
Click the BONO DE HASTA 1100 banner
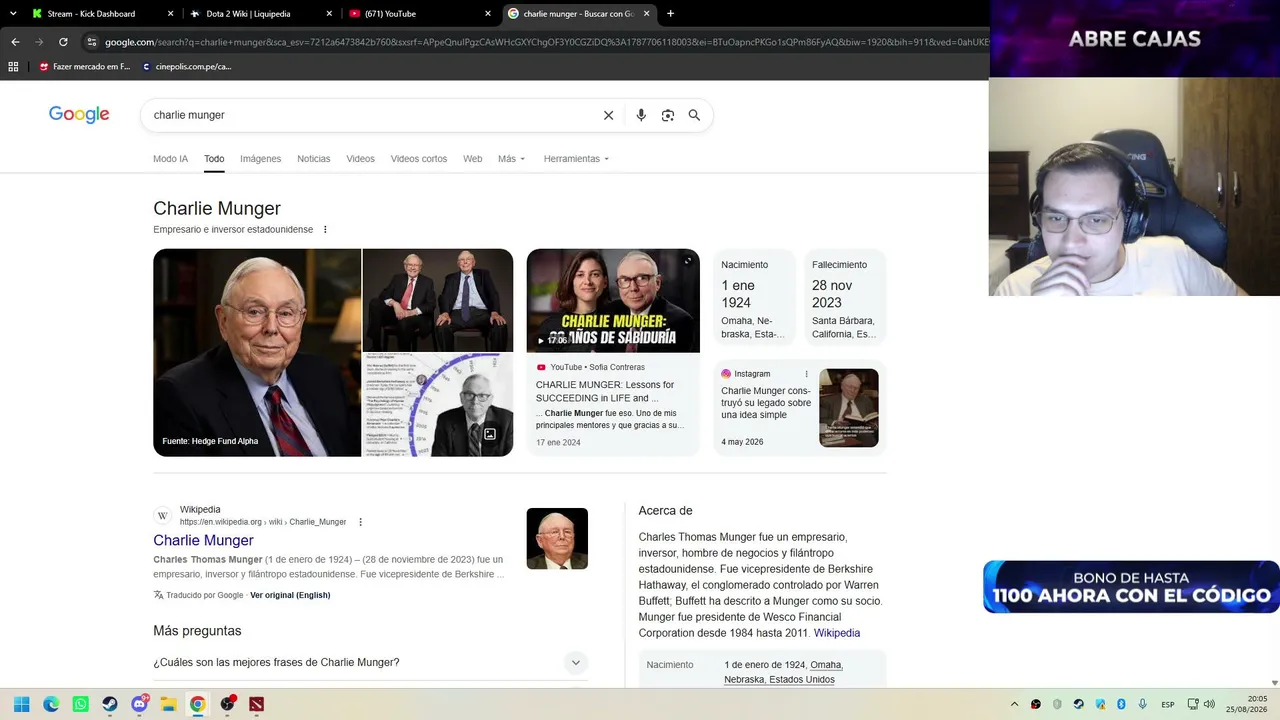(1131, 587)
